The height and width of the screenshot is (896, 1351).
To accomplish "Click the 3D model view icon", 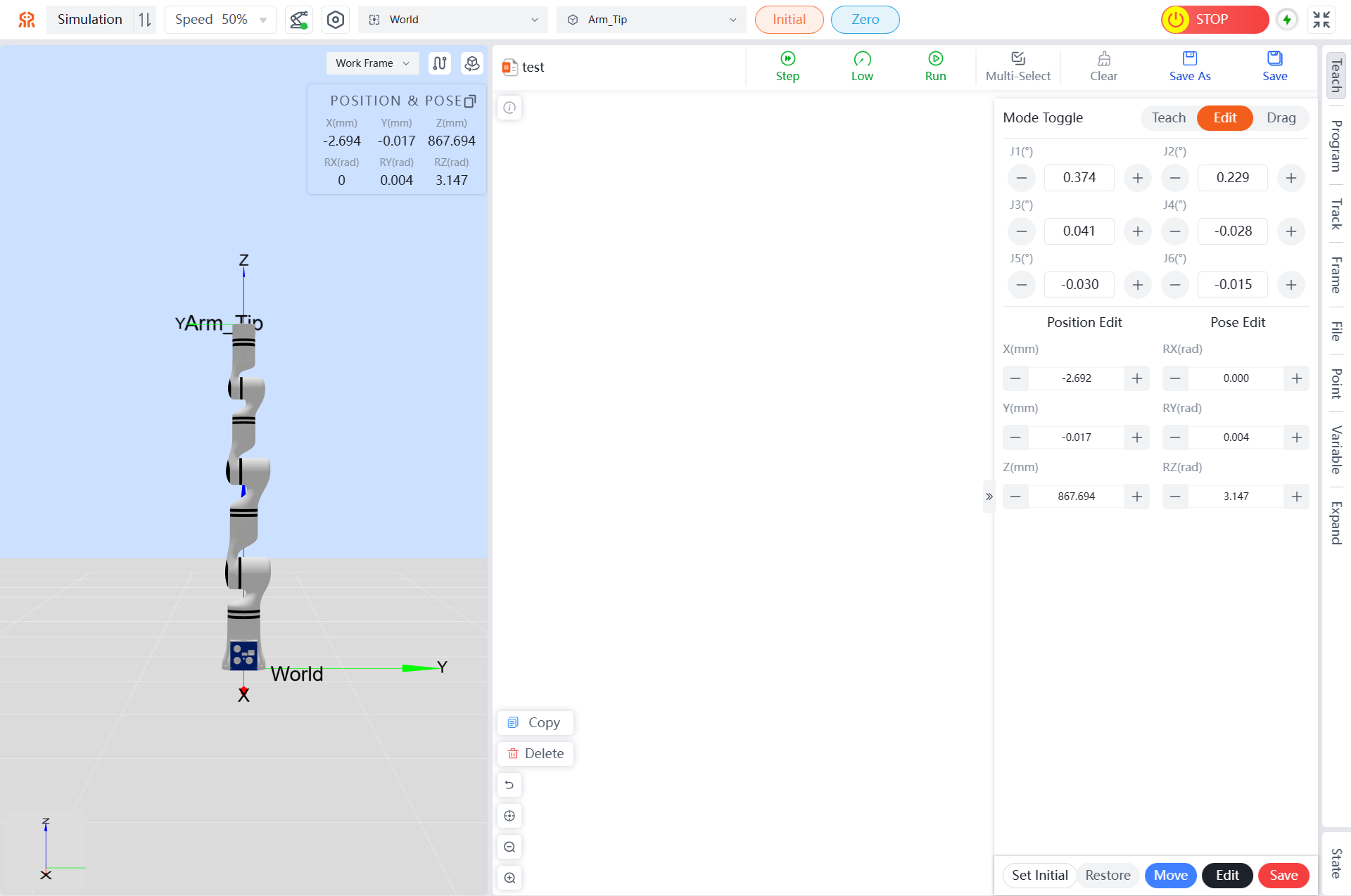I will (x=472, y=63).
